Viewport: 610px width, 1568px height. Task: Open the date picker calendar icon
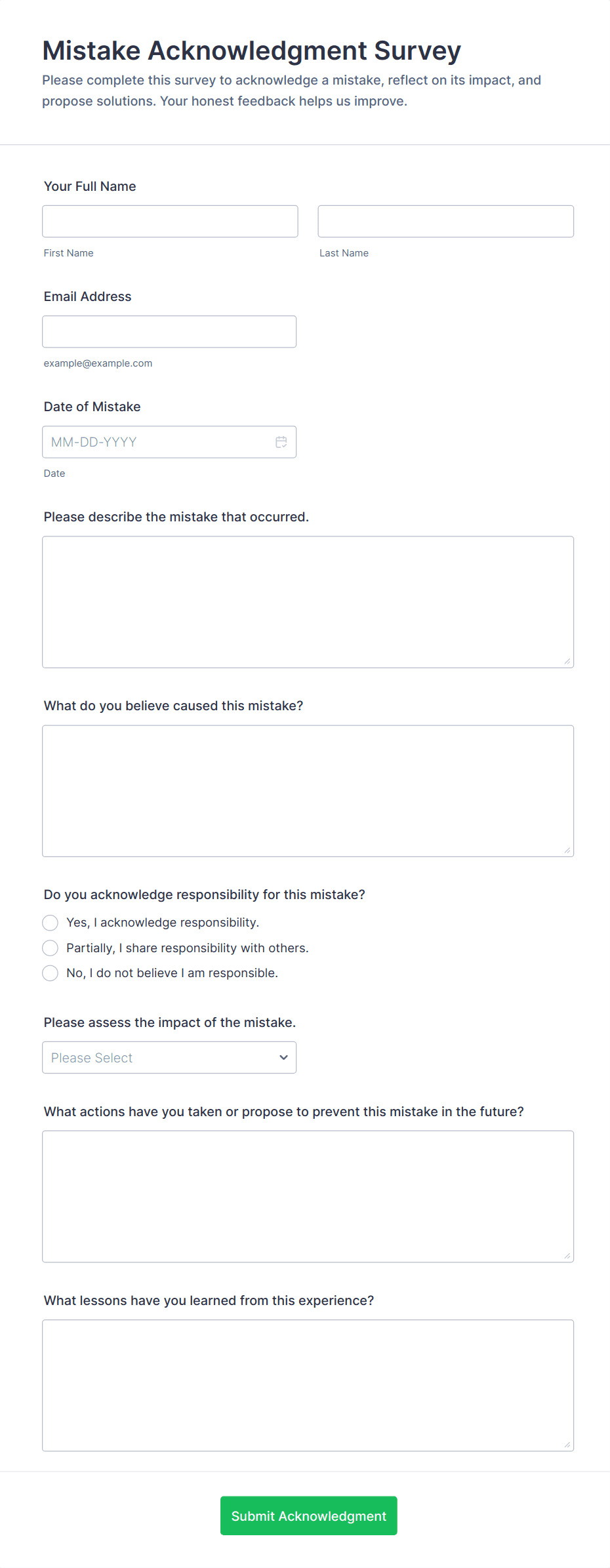pyautogui.click(x=281, y=441)
